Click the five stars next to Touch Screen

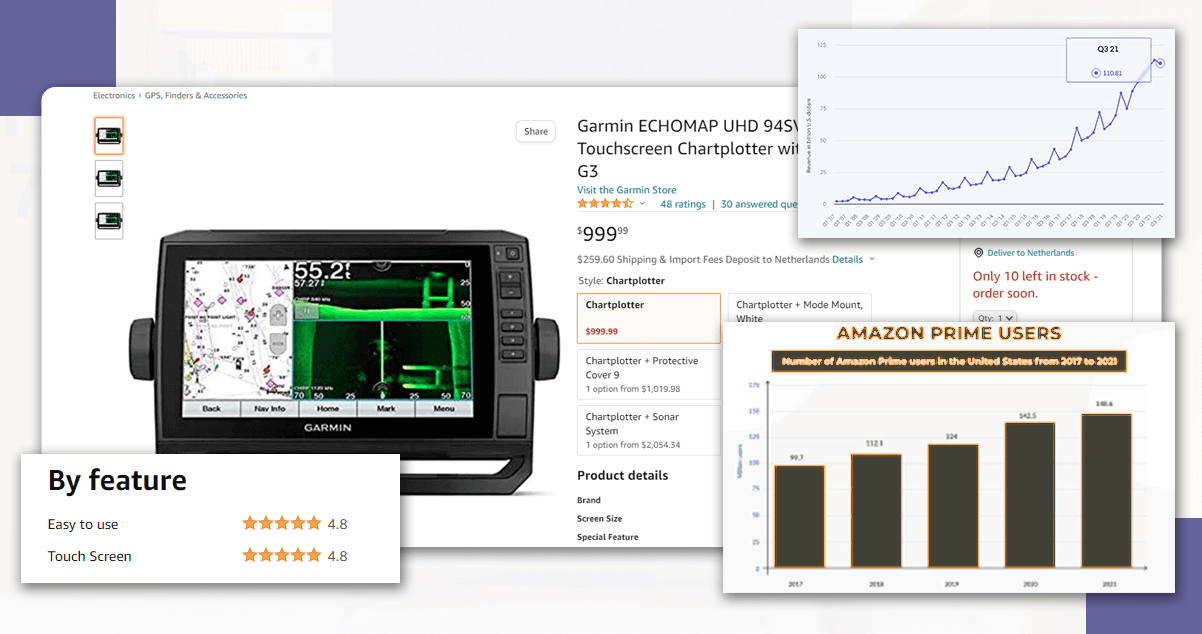point(282,555)
